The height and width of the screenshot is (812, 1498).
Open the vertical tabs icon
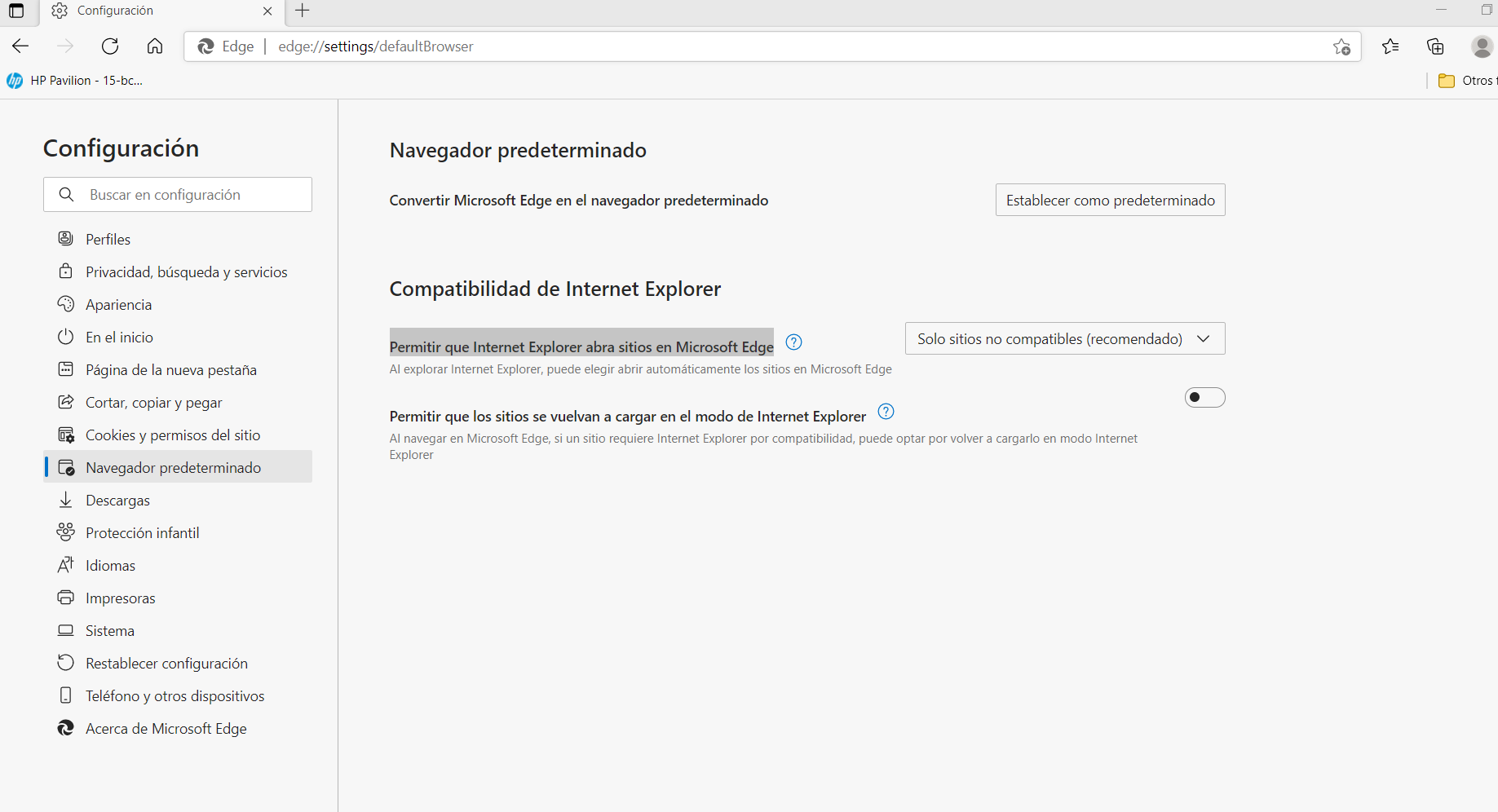pyautogui.click(x=16, y=11)
